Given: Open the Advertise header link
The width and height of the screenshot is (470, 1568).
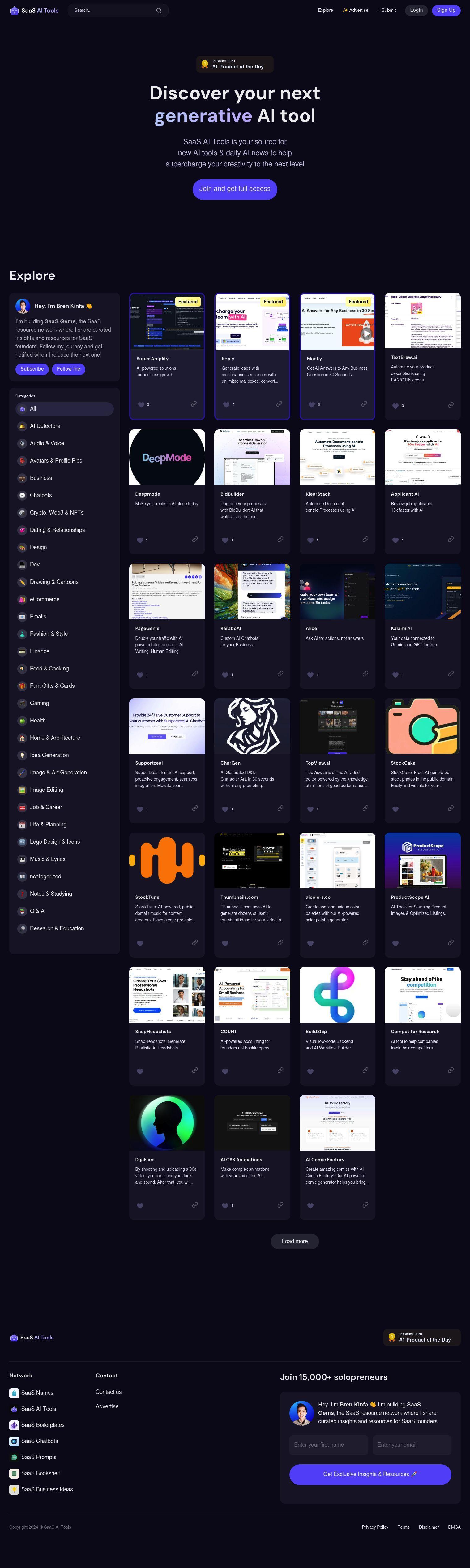Looking at the screenshot, I should point(355,10).
